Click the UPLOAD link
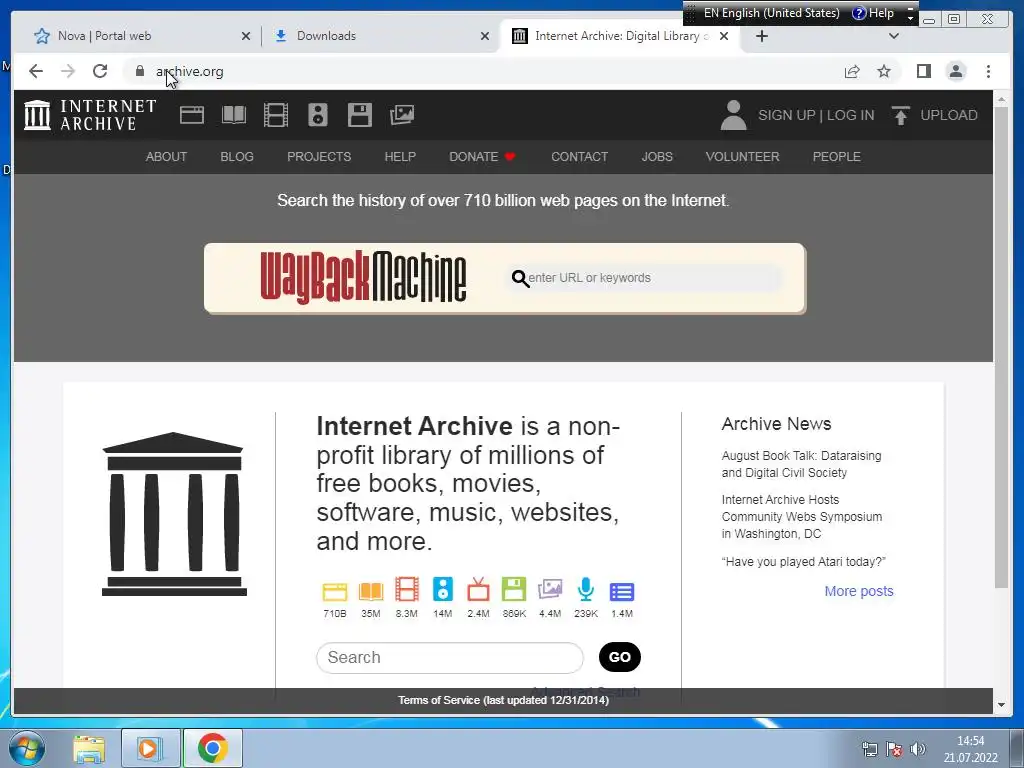 pos(949,115)
